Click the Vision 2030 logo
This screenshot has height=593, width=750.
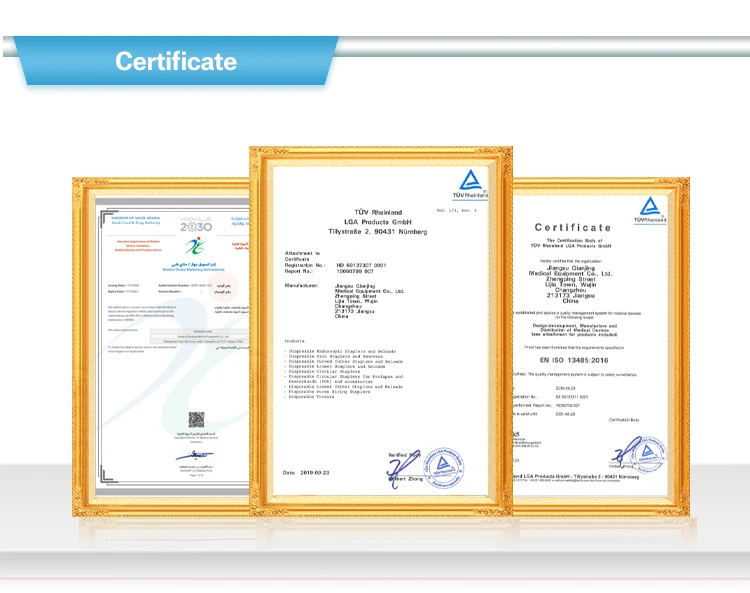click(x=196, y=224)
